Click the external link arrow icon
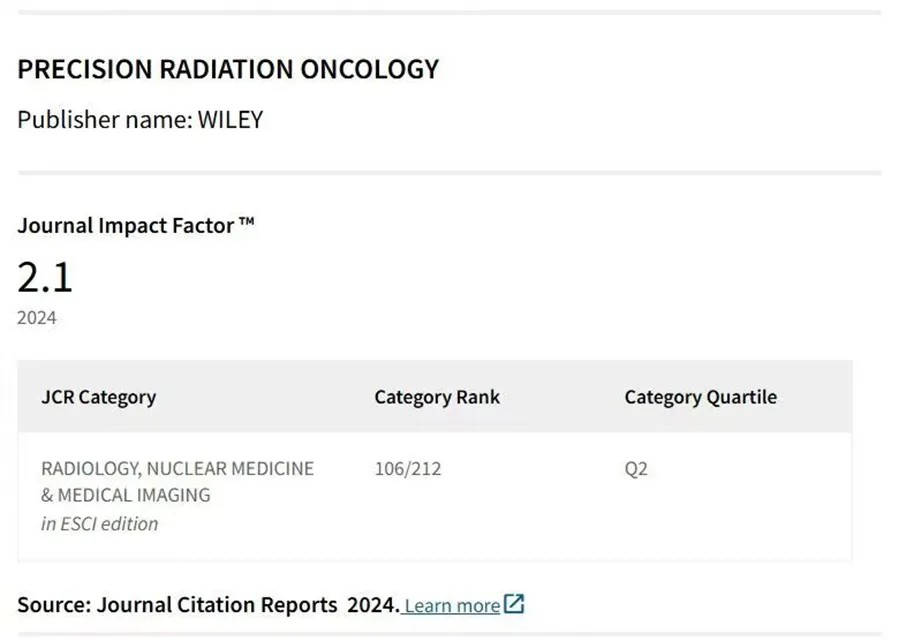 514,604
